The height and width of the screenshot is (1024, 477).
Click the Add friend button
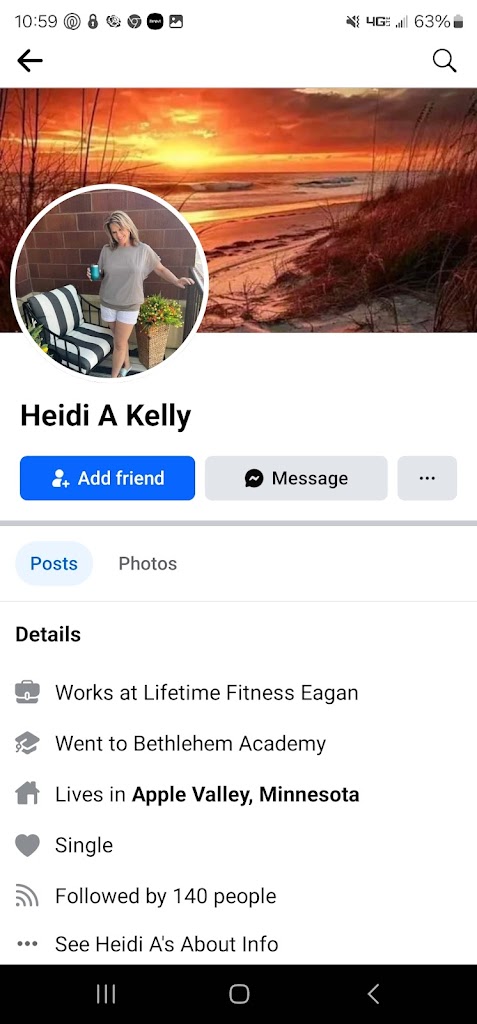point(107,478)
